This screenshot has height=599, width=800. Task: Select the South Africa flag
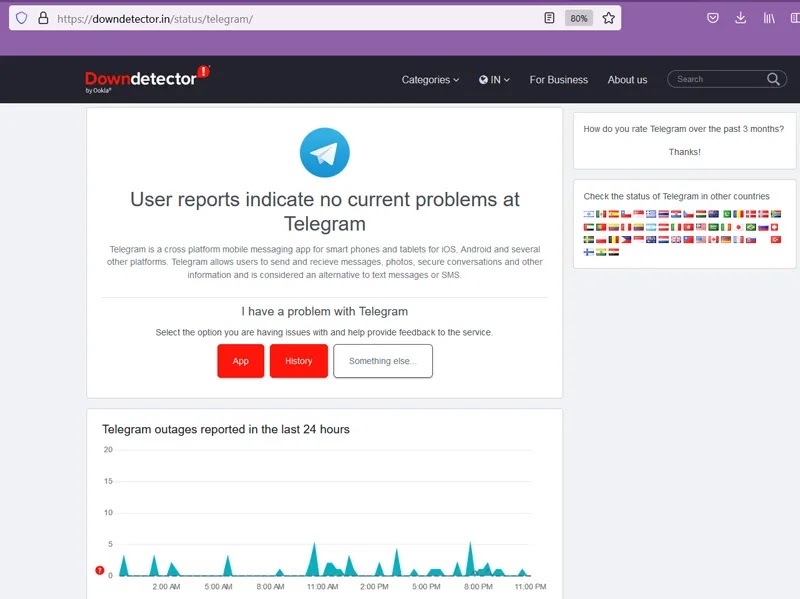click(776, 214)
